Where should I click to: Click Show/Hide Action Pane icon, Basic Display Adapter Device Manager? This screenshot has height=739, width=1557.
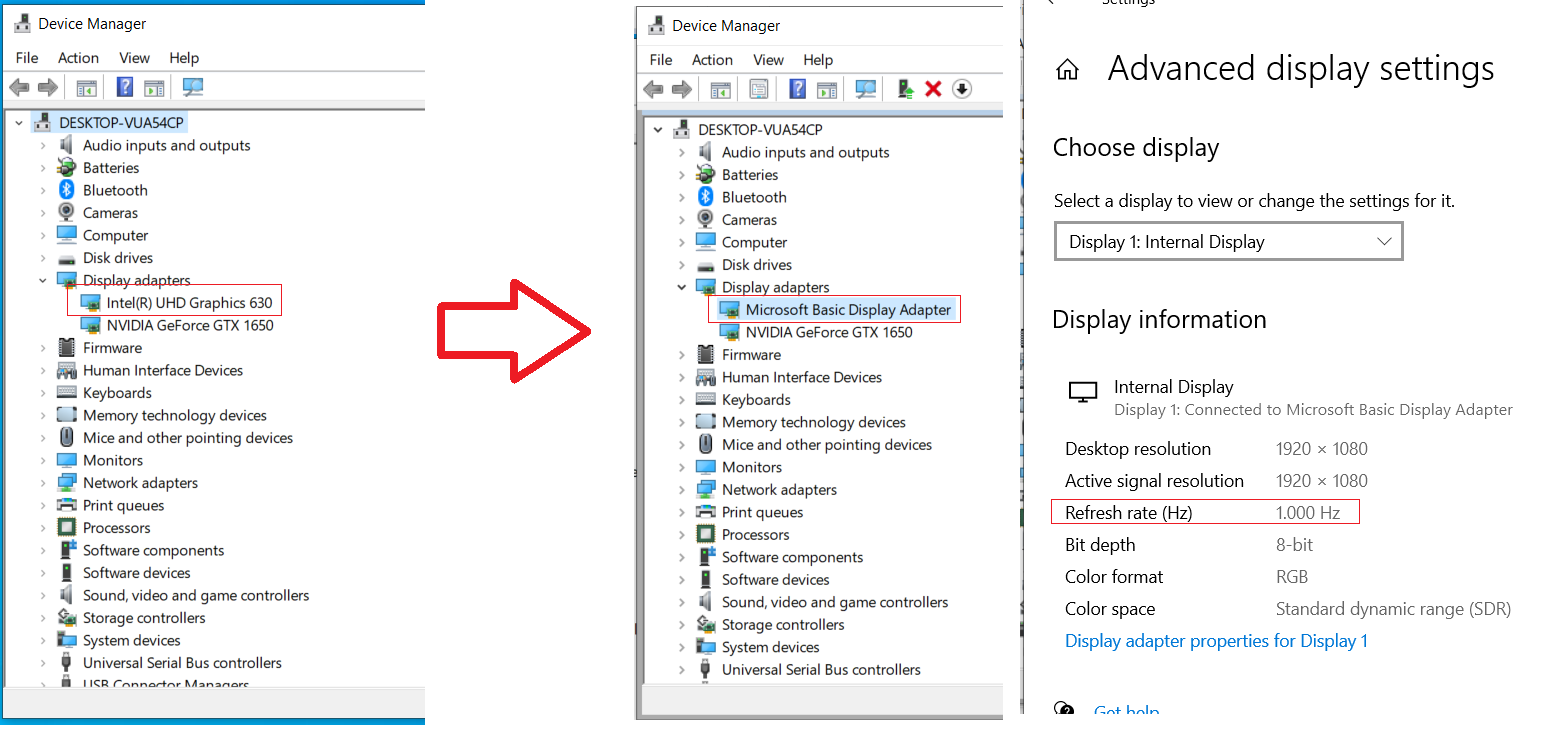(826, 89)
